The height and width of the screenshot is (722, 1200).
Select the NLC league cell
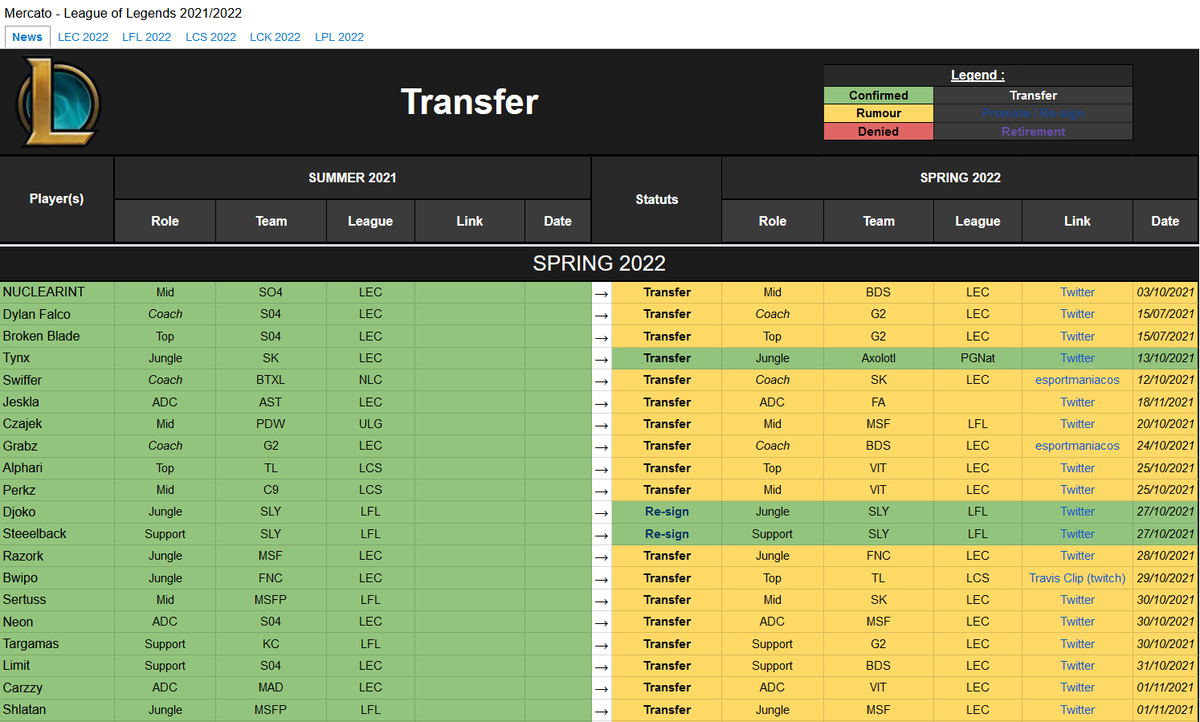click(370, 380)
